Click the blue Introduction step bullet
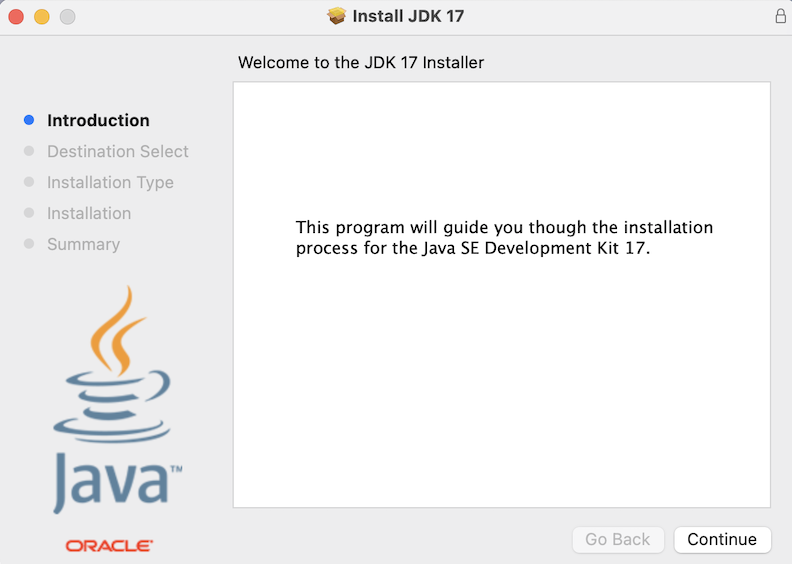The height and width of the screenshot is (564, 792). tap(29, 120)
